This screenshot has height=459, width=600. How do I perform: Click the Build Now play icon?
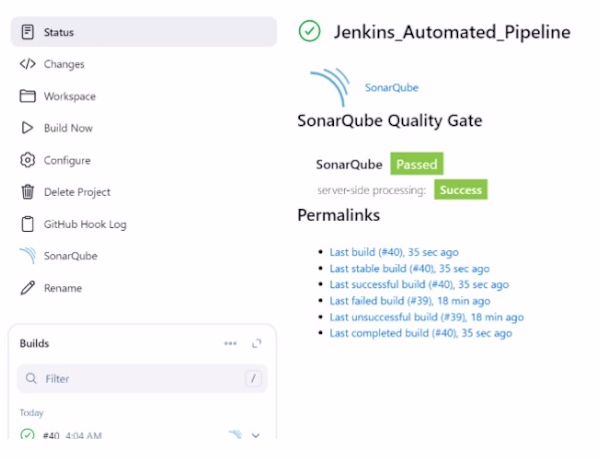pyautogui.click(x=28, y=128)
